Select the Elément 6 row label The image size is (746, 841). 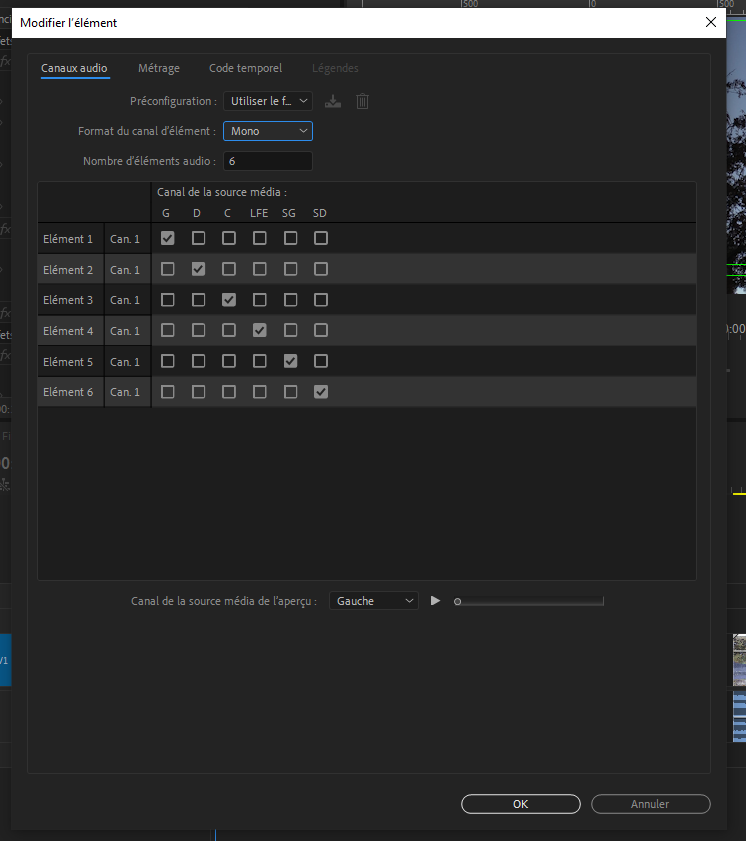tap(68, 392)
